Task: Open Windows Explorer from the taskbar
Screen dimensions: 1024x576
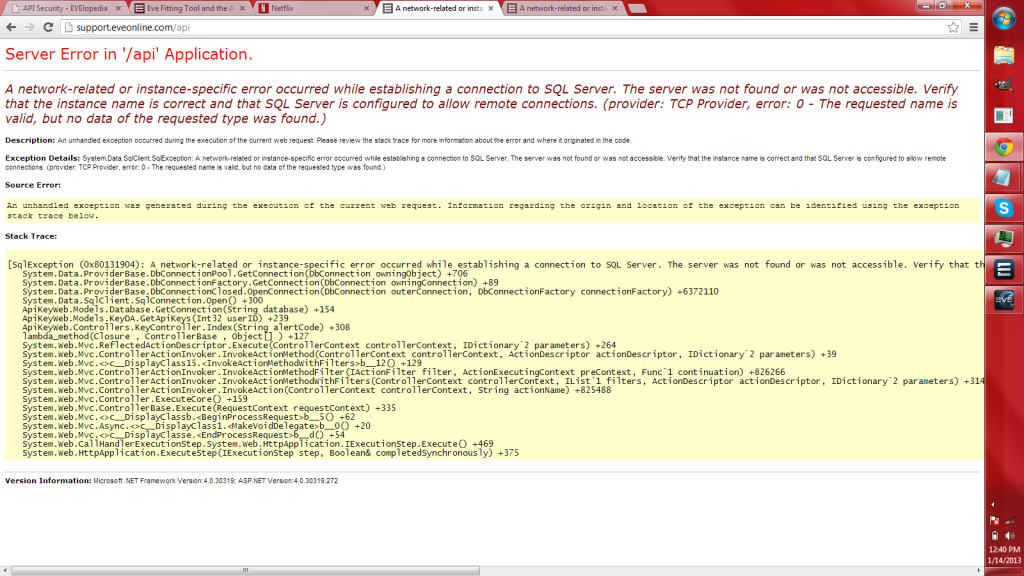Action: click(1003, 55)
